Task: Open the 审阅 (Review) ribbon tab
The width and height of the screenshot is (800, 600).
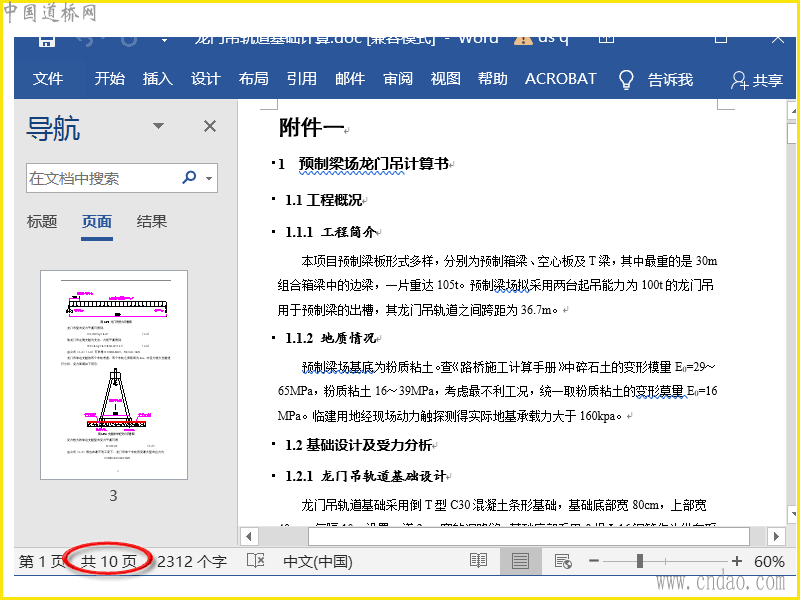Action: (x=398, y=79)
